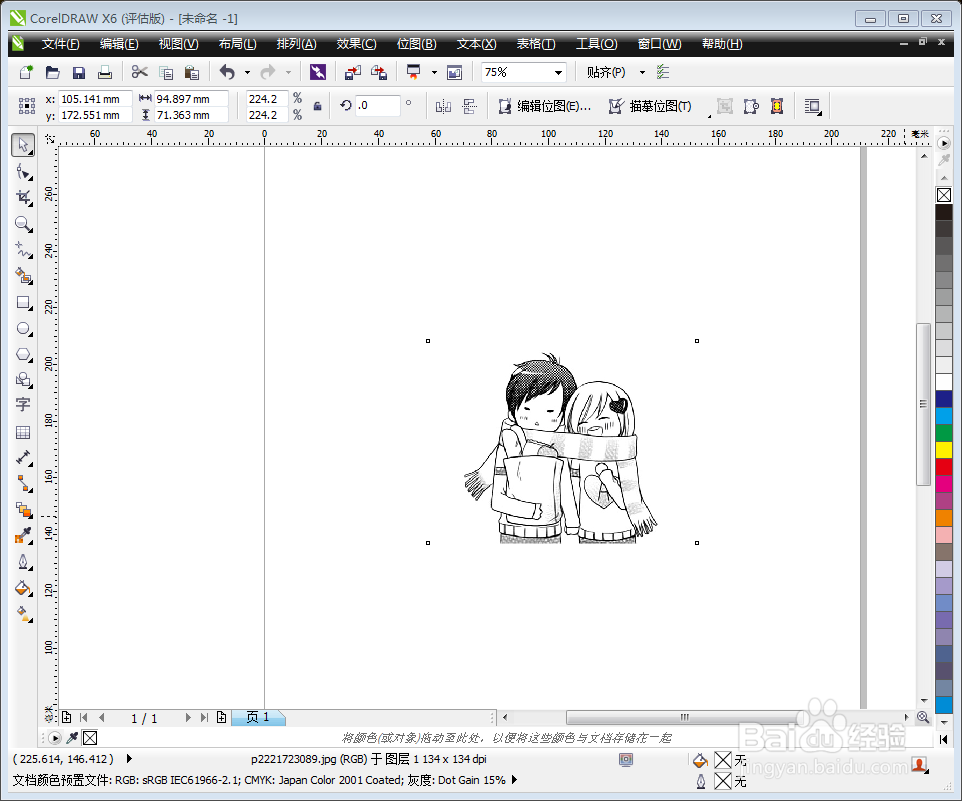Open the 位图 menu
The width and height of the screenshot is (962, 801).
coord(416,43)
